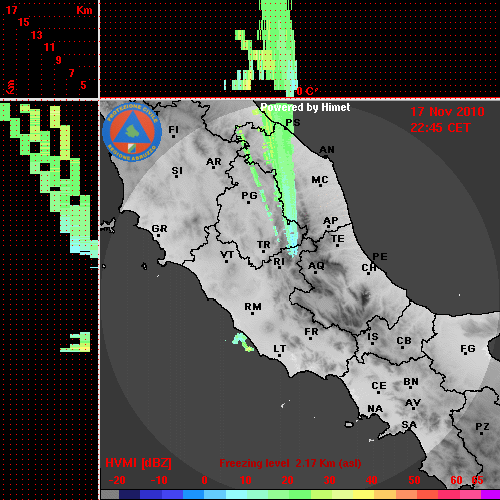Click the FG city label
500x500 pixels.
468,349
